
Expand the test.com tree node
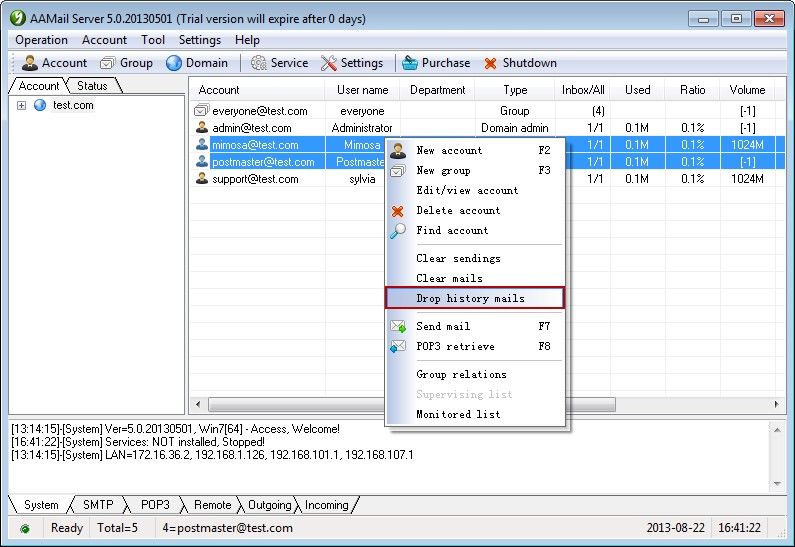coord(21,105)
